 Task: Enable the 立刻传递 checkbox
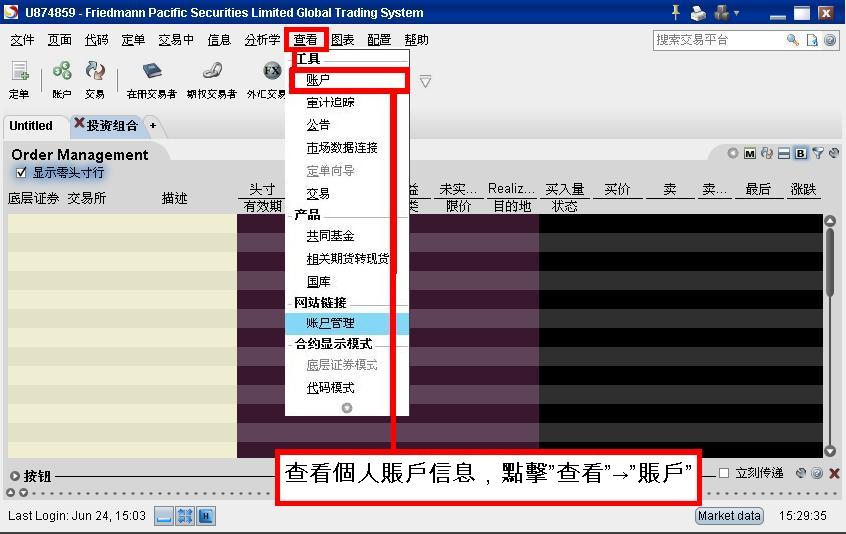pos(724,473)
